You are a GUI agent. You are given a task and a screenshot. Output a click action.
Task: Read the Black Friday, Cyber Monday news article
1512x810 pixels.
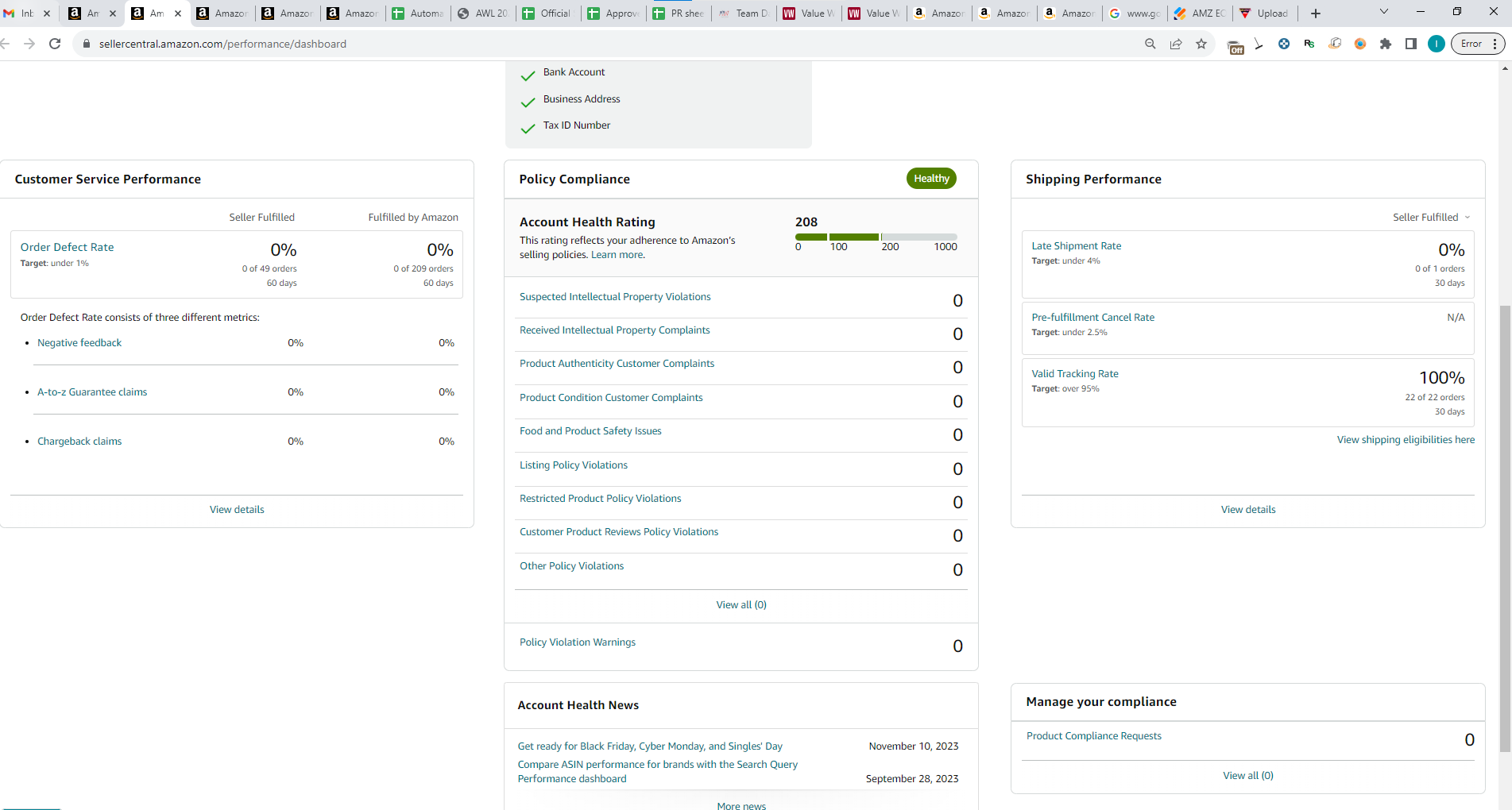[650, 746]
